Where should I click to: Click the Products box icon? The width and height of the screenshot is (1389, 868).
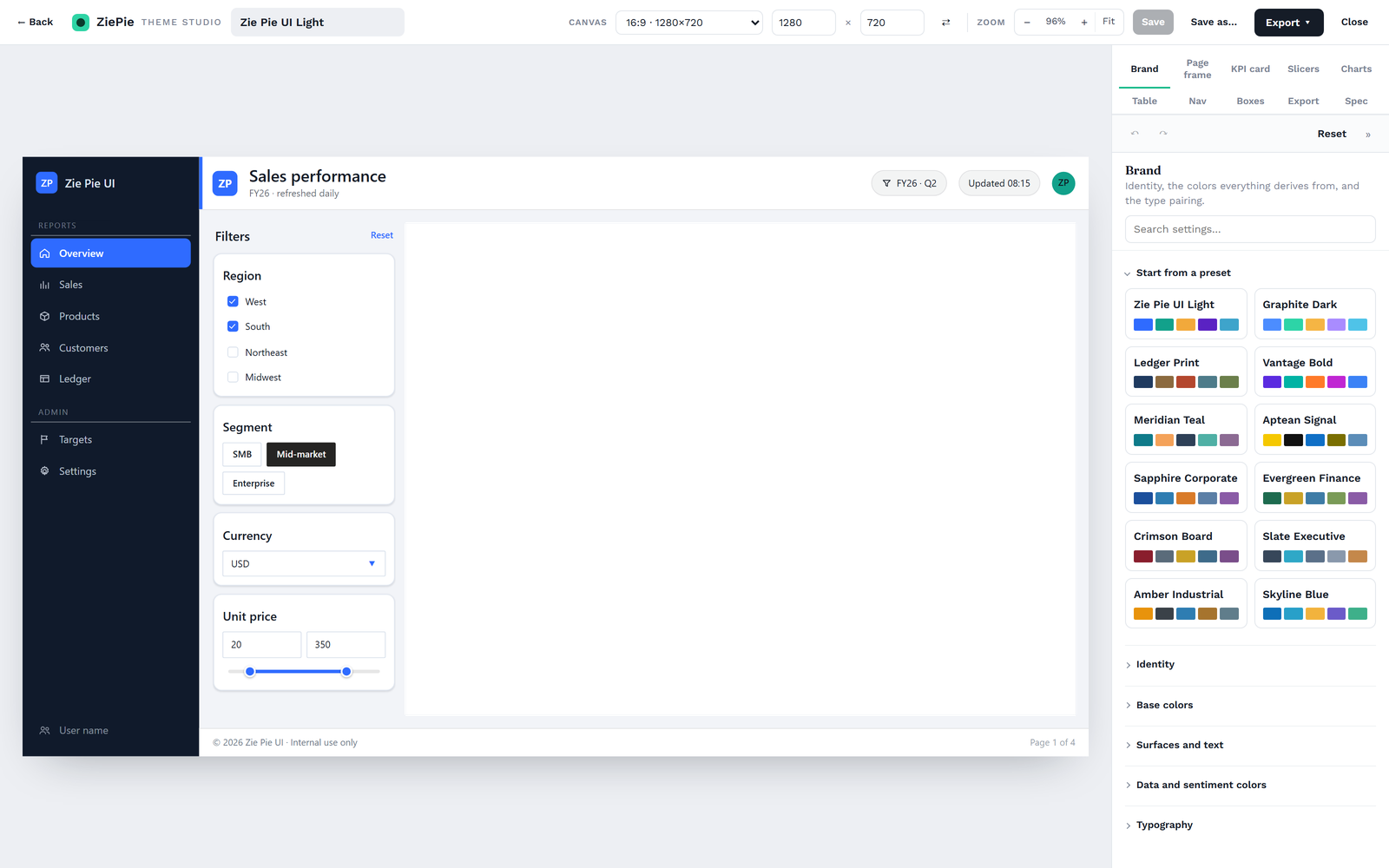(45, 316)
